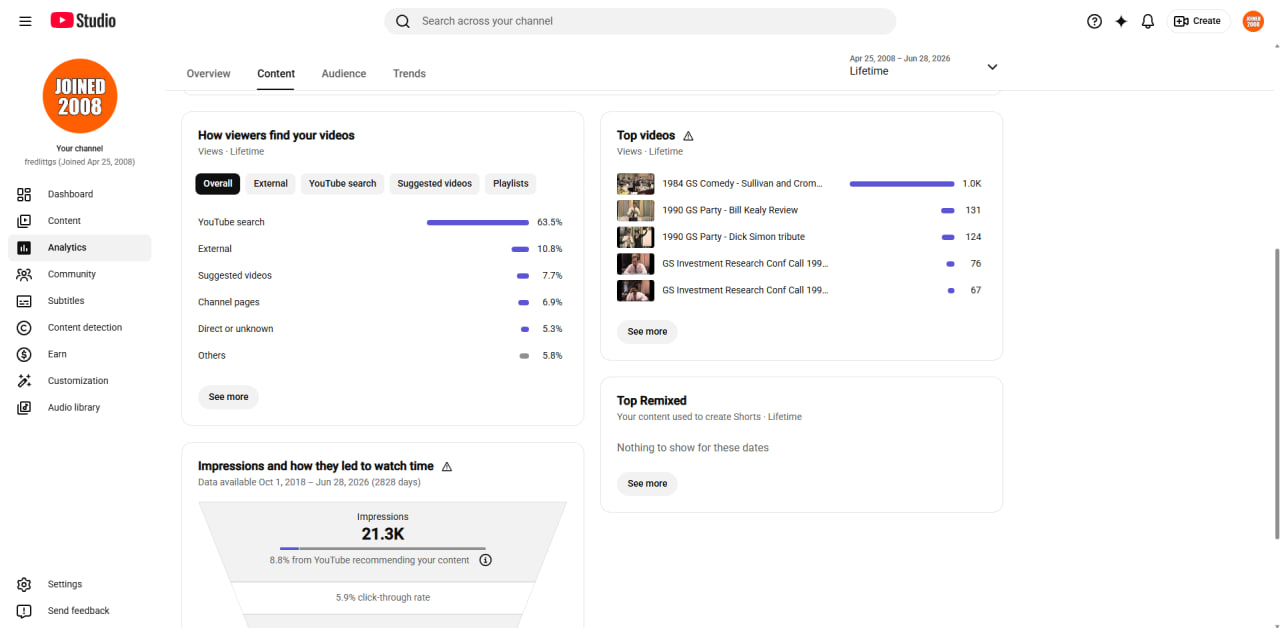This screenshot has width=1280, height=628.
Task: Click thumbnail of Dick Simon tribute video
Action: click(x=636, y=237)
